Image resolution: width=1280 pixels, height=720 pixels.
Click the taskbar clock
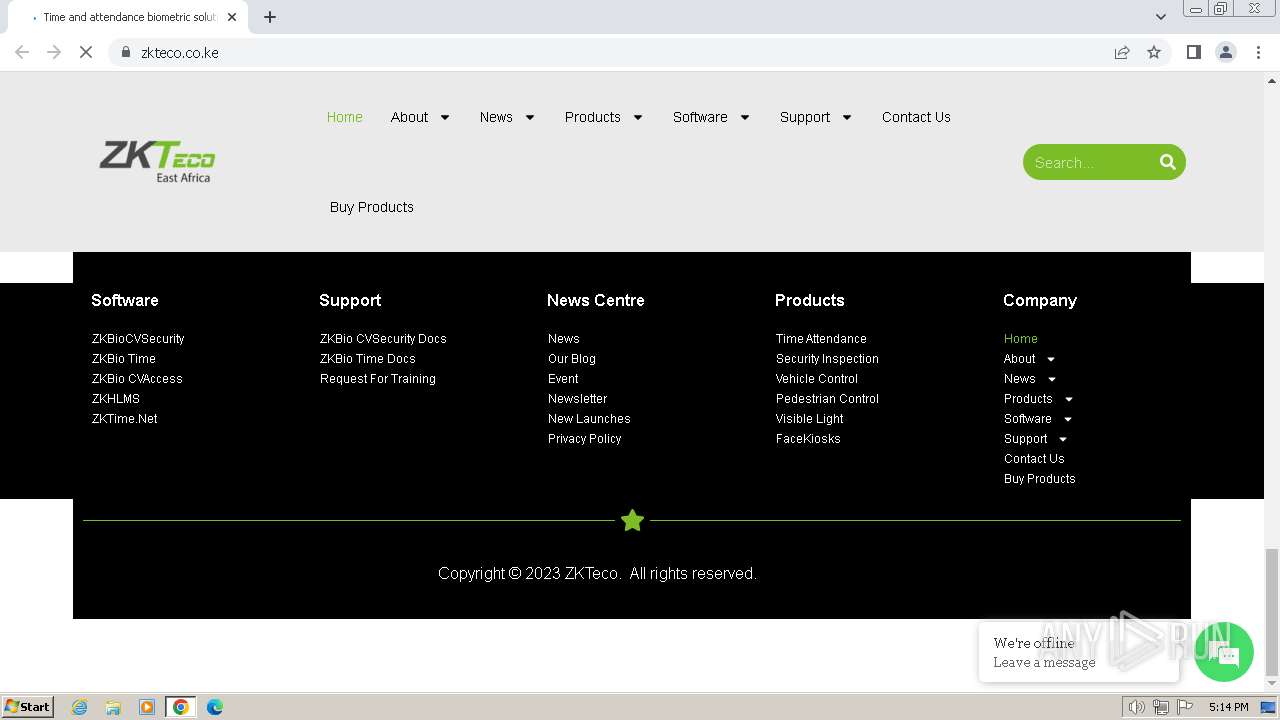(1228, 707)
